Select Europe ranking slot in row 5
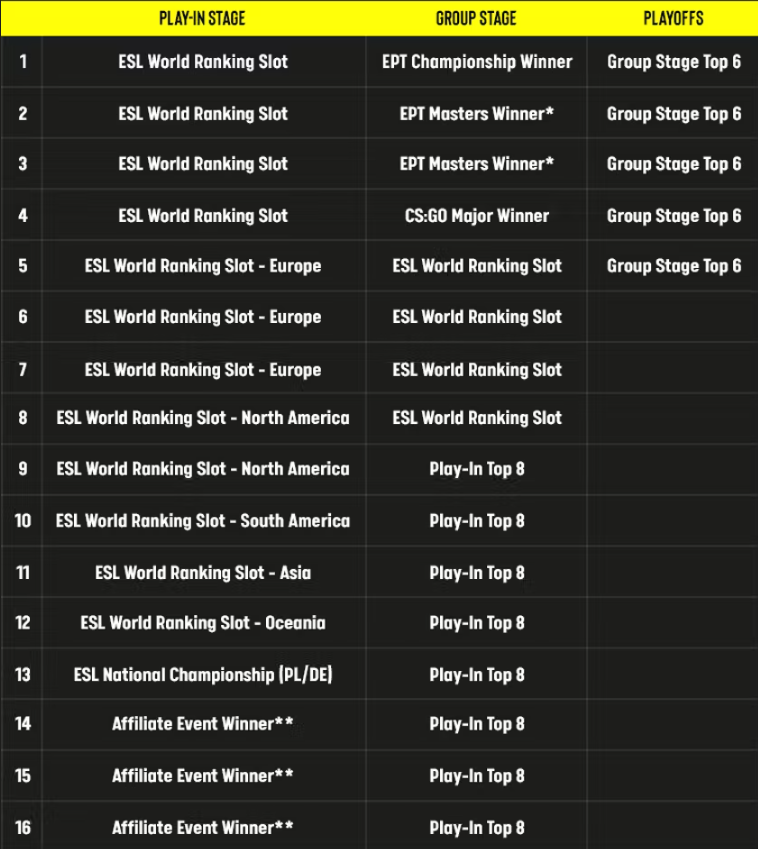 [x=203, y=266]
